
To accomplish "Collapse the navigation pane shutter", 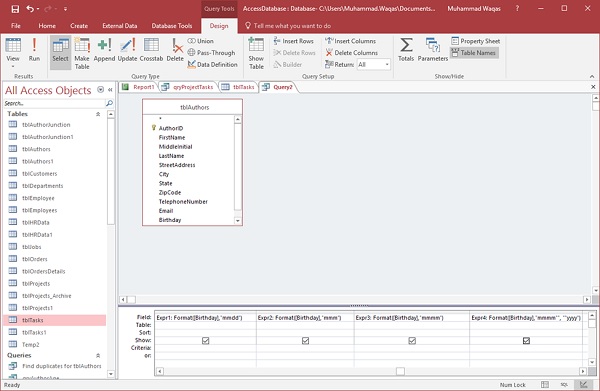I will point(110,90).
